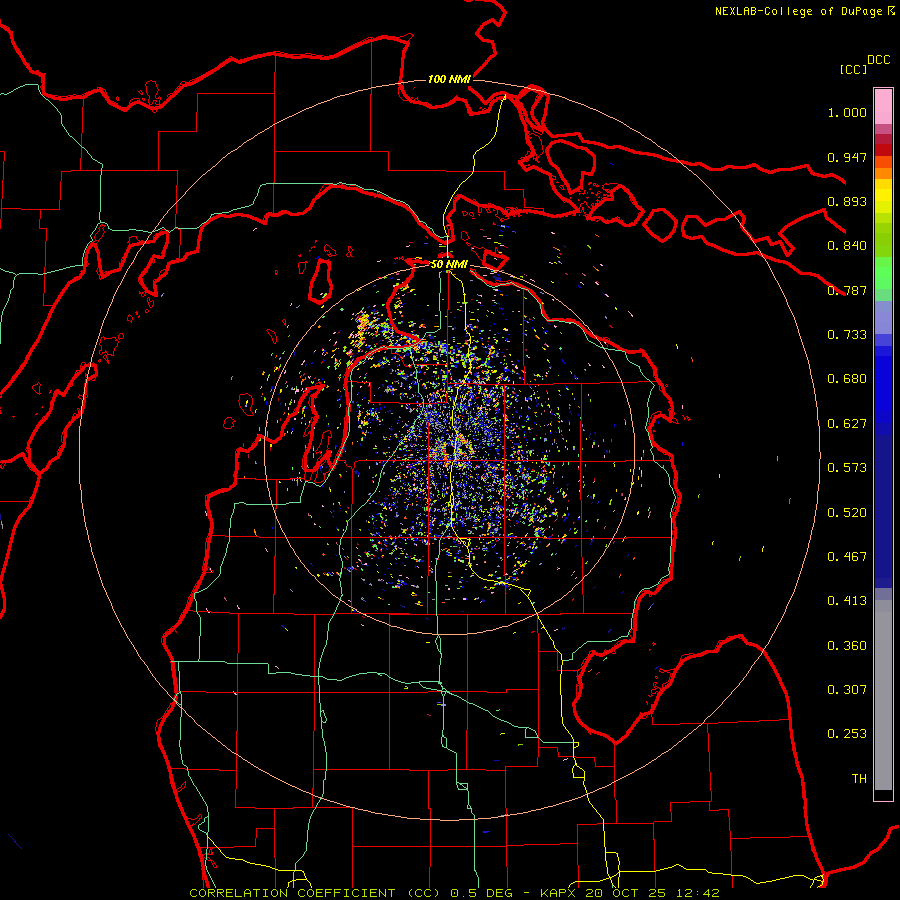Click the 0.467 scale value
900x900 pixels.
point(847,557)
